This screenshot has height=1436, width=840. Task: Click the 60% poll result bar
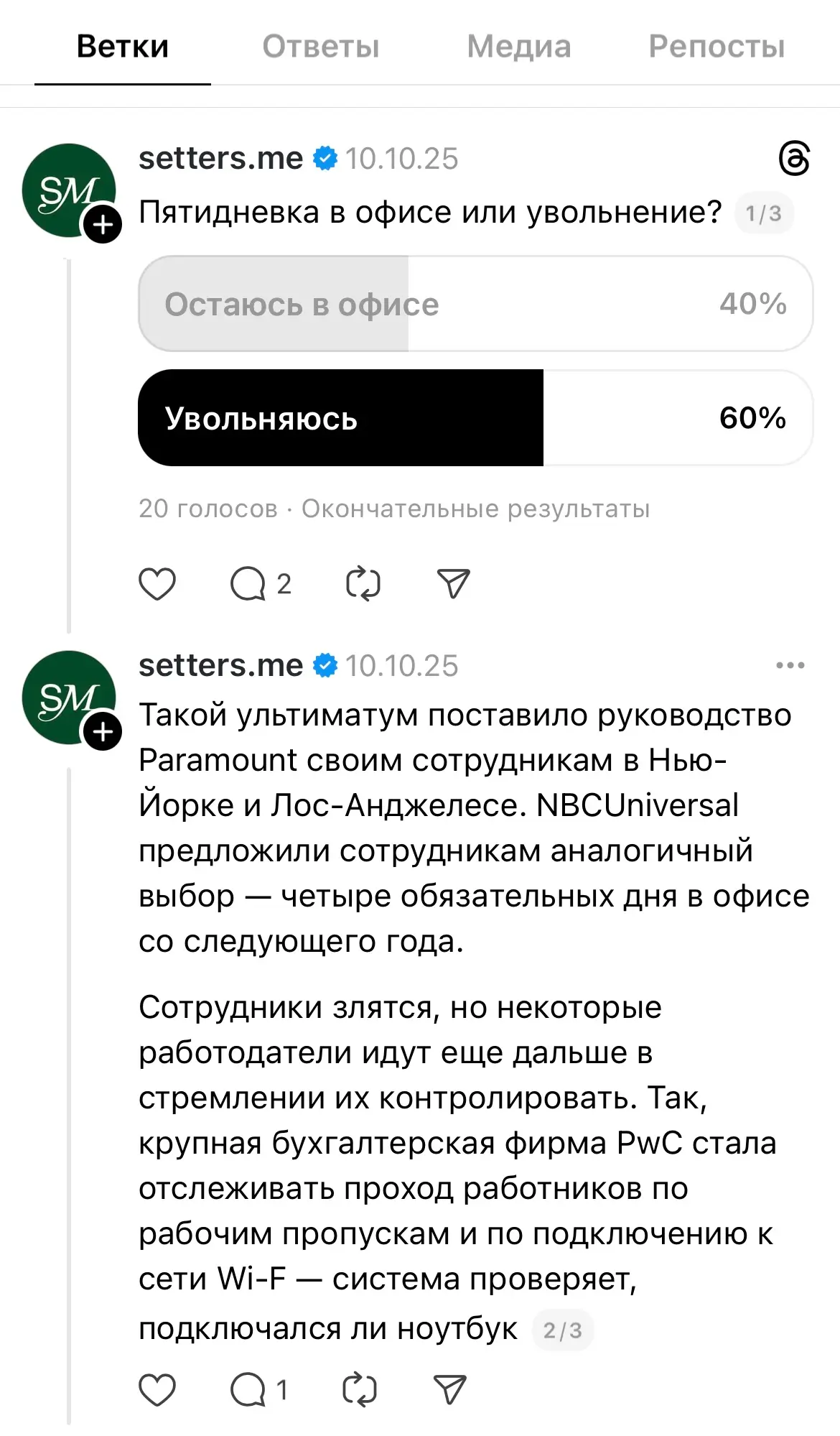(x=750, y=417)
